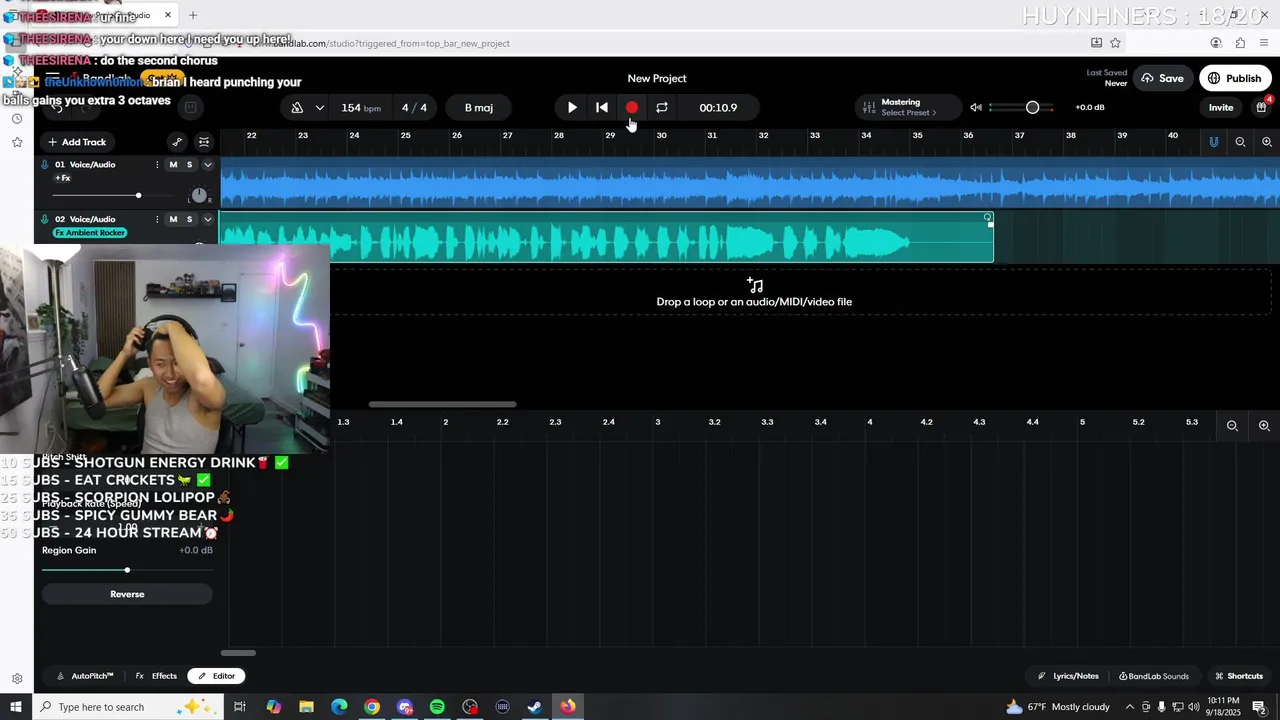Select the Editor tab
This screenshot has height=720, width=1280.
click(217, 676)
